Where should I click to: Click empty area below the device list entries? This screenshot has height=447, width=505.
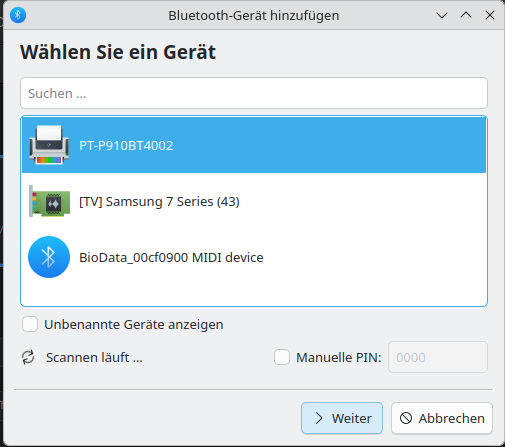coord(254,295)
